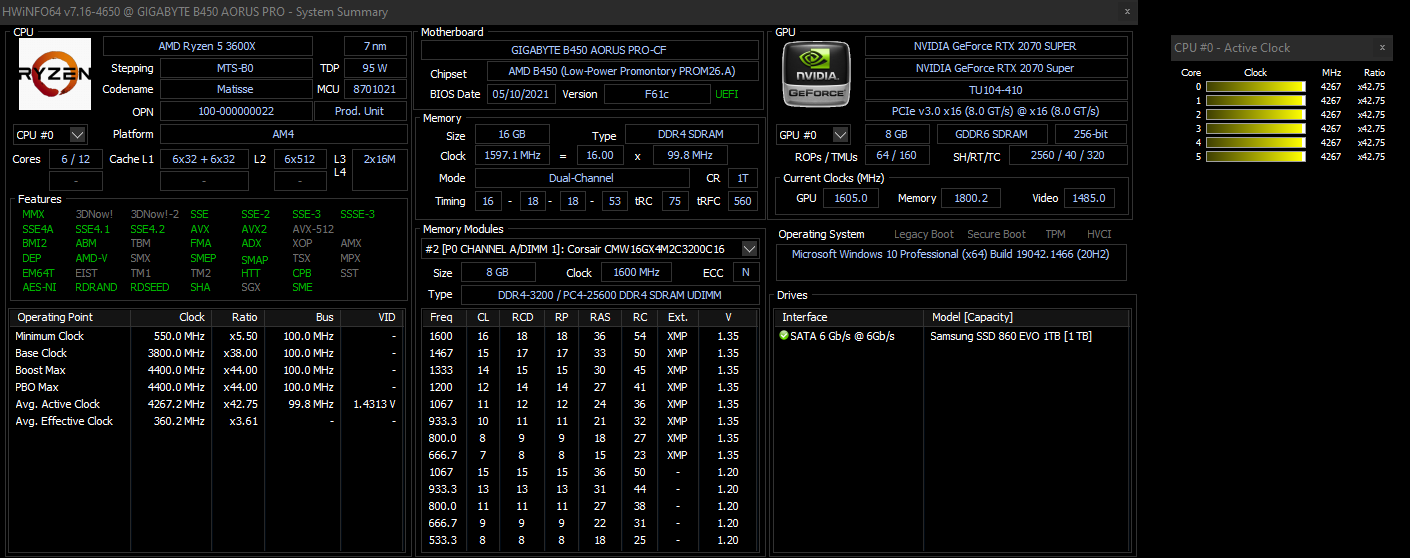This screenshot has height=558, width=1410.
Task: Click the 6 / 12 cores field
Action: 76,159
